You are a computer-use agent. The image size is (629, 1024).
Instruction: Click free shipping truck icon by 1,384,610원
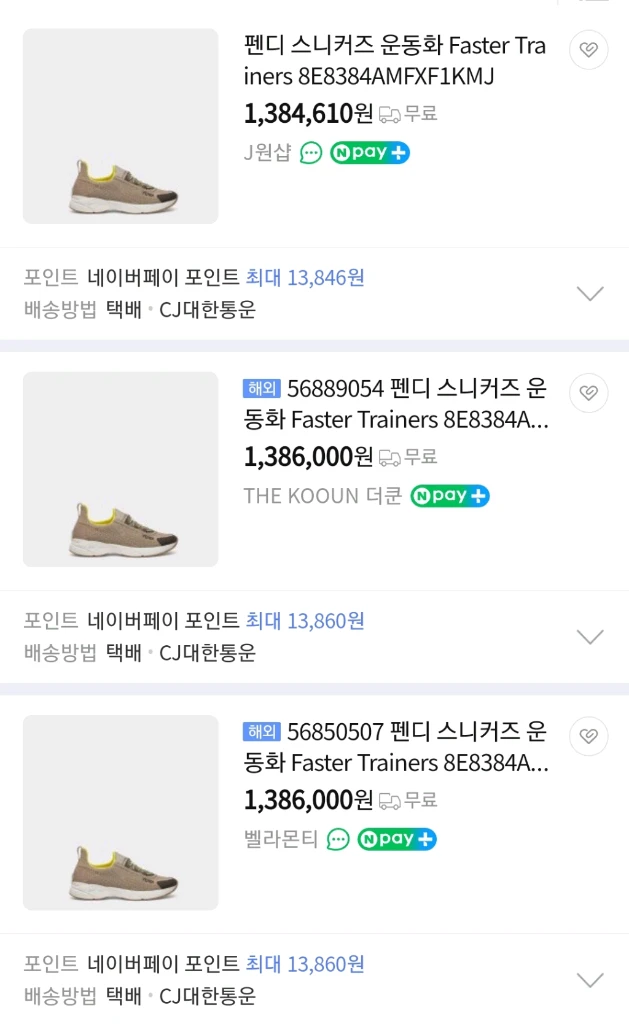tap(390, 115)
